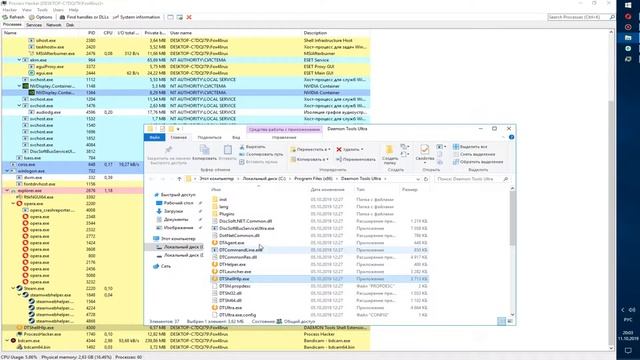
Task: Collapse the explorer.exe process tree
Action: [7, 191]
